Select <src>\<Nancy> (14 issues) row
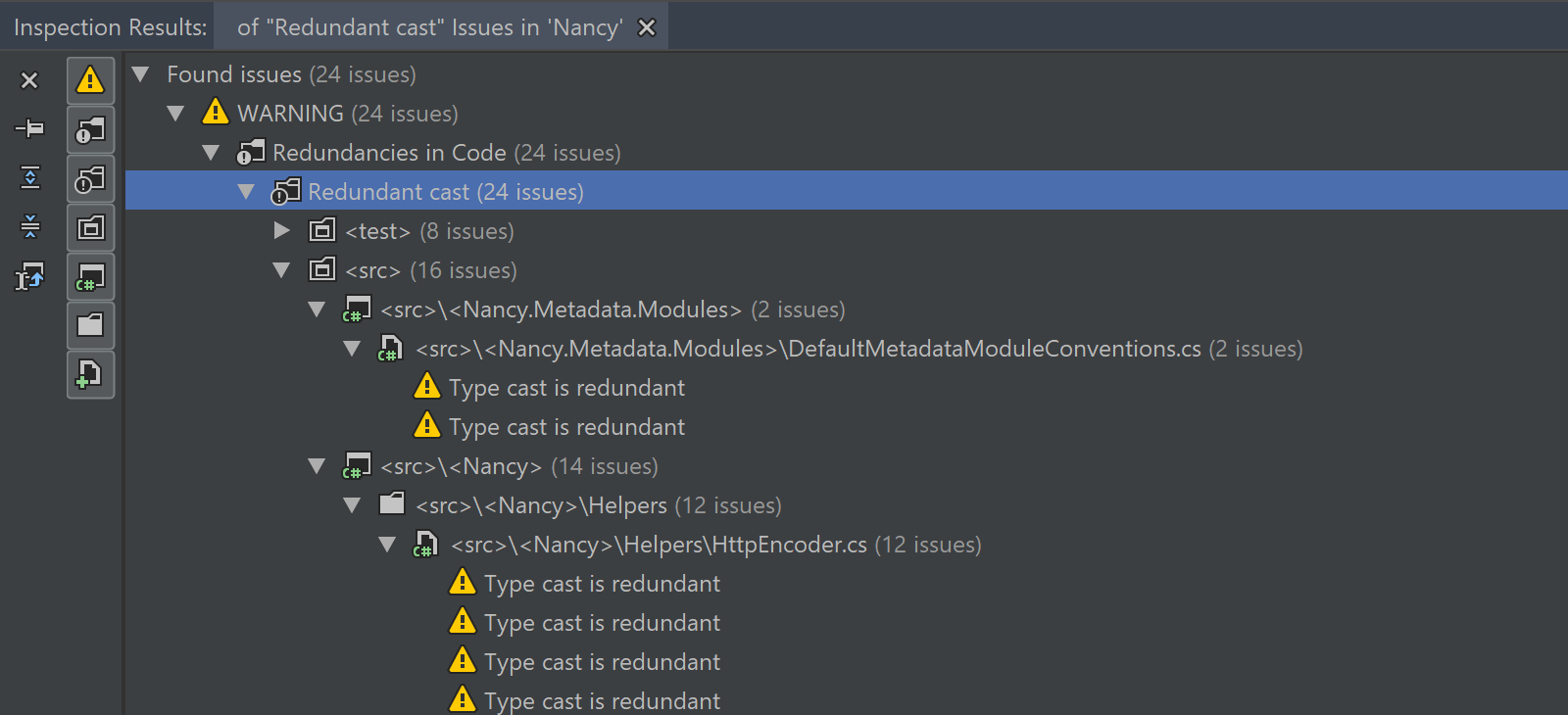 [847, 466]
